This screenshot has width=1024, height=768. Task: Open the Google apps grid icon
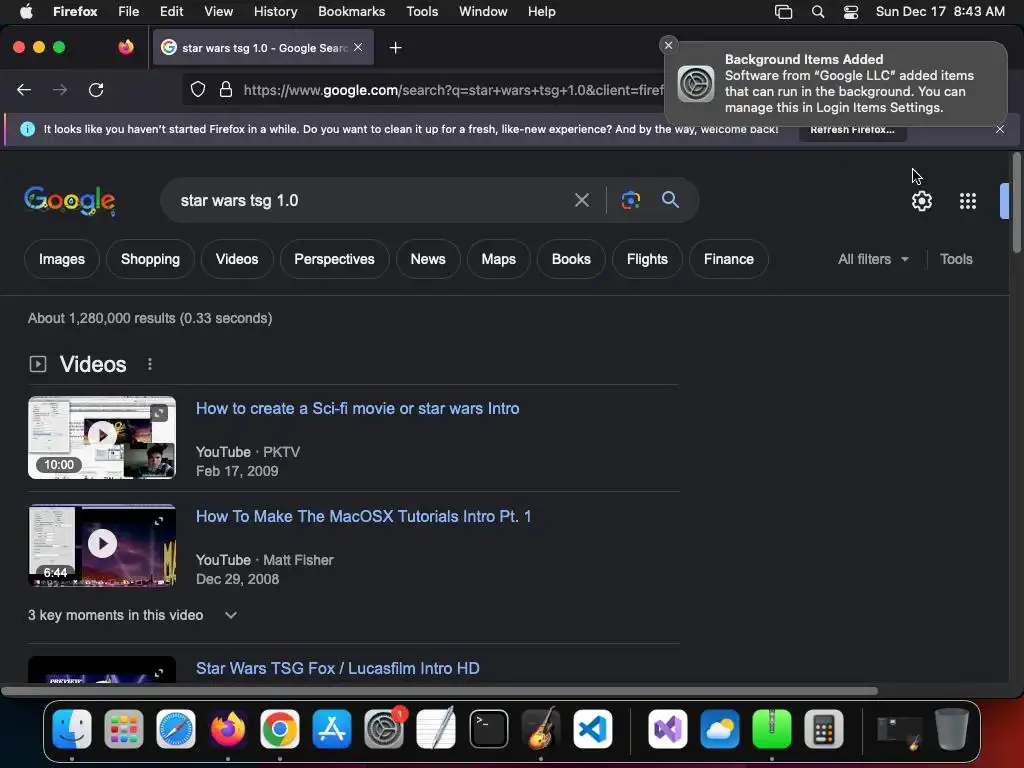[x=968, y=201]
